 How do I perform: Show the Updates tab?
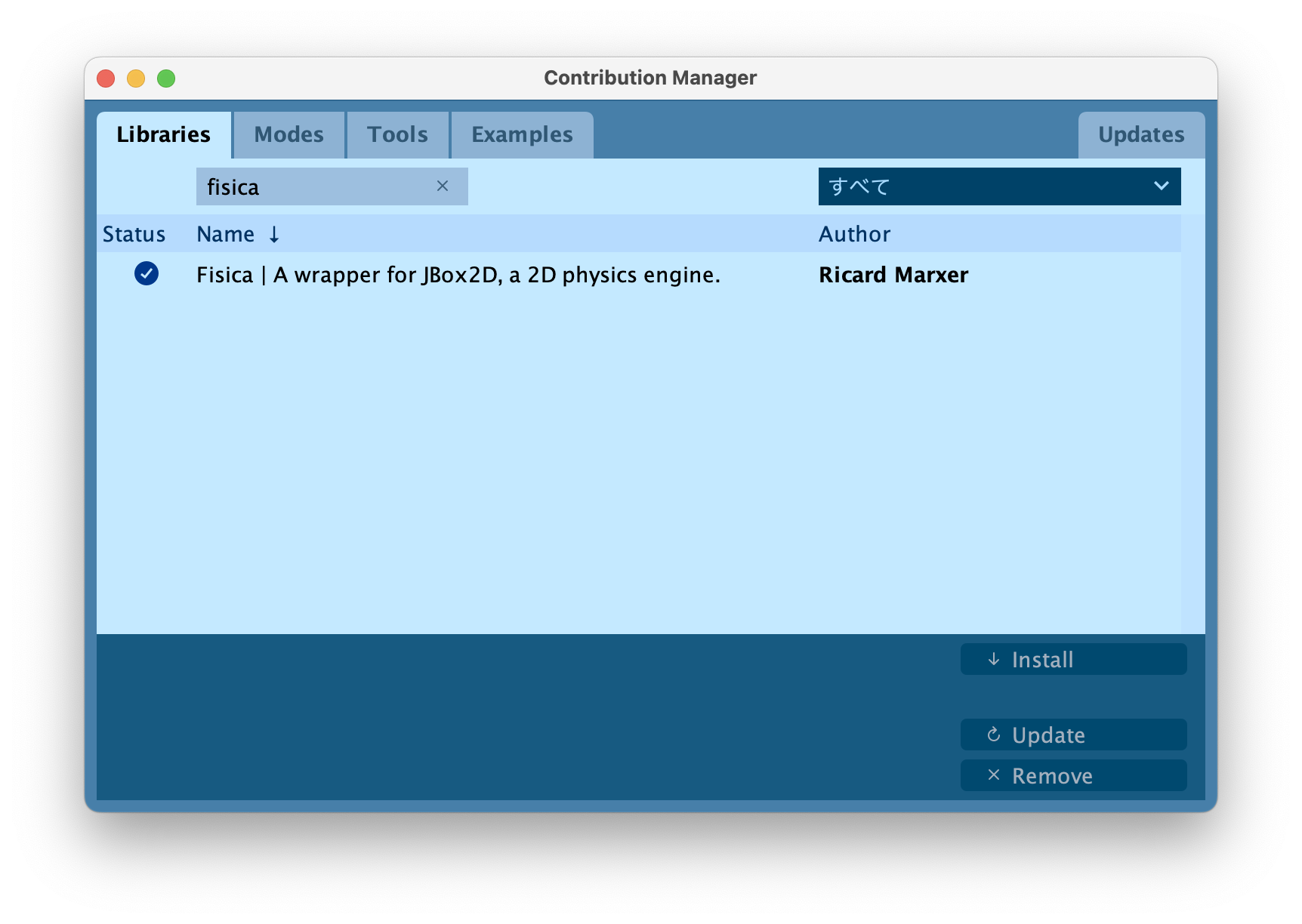point(1141,134)
